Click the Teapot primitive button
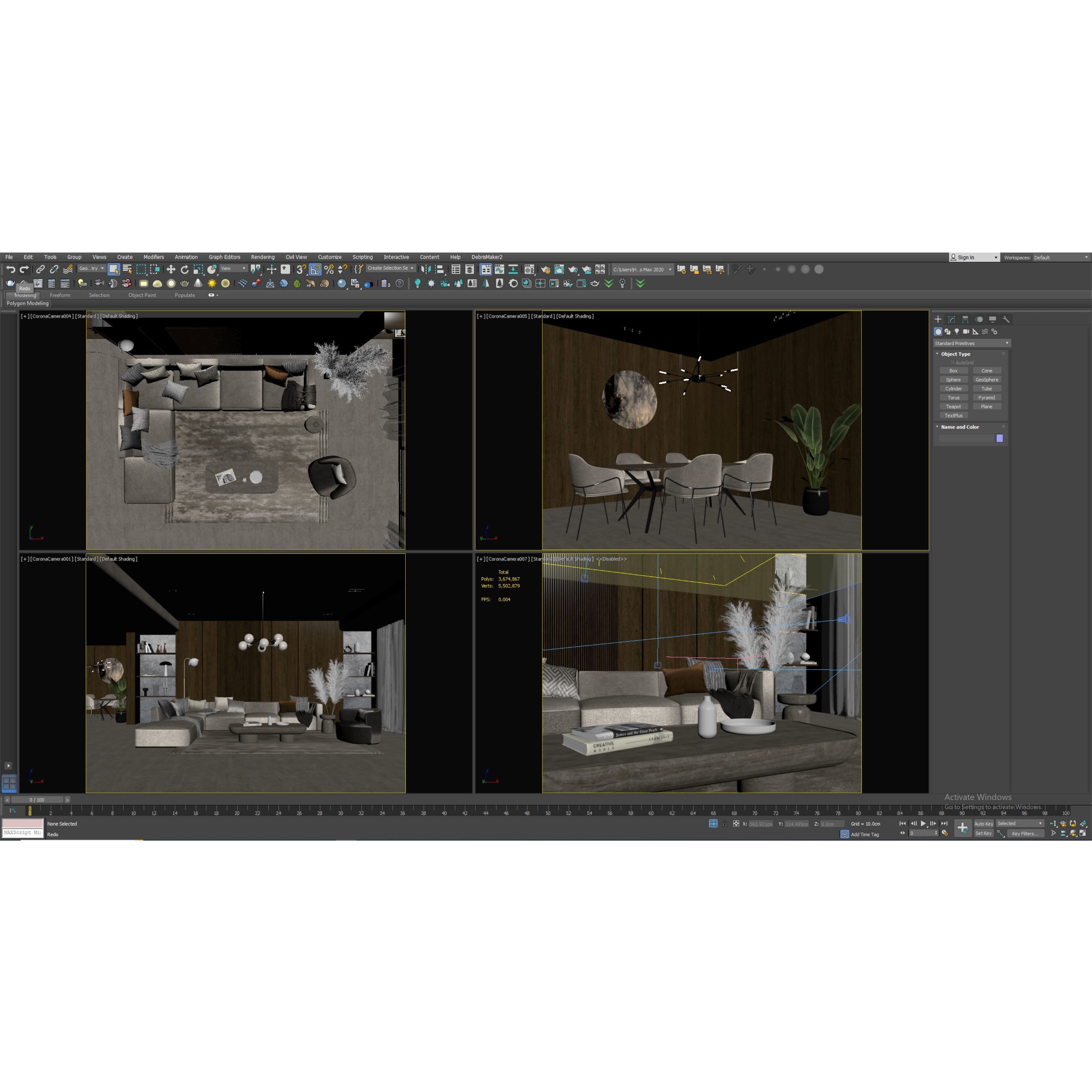 (x=954, y=406)
